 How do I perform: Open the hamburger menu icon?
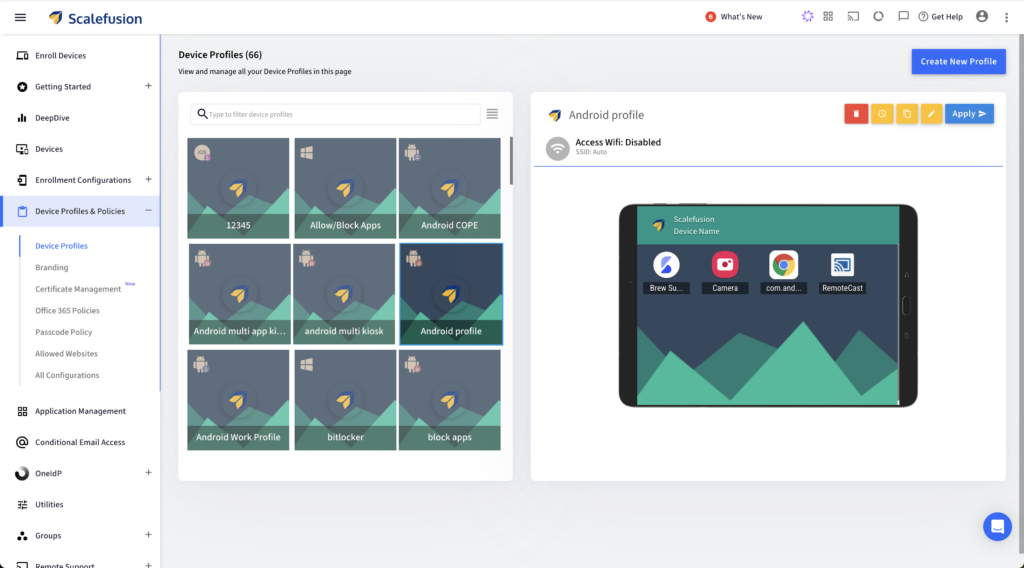pos(20,18)
